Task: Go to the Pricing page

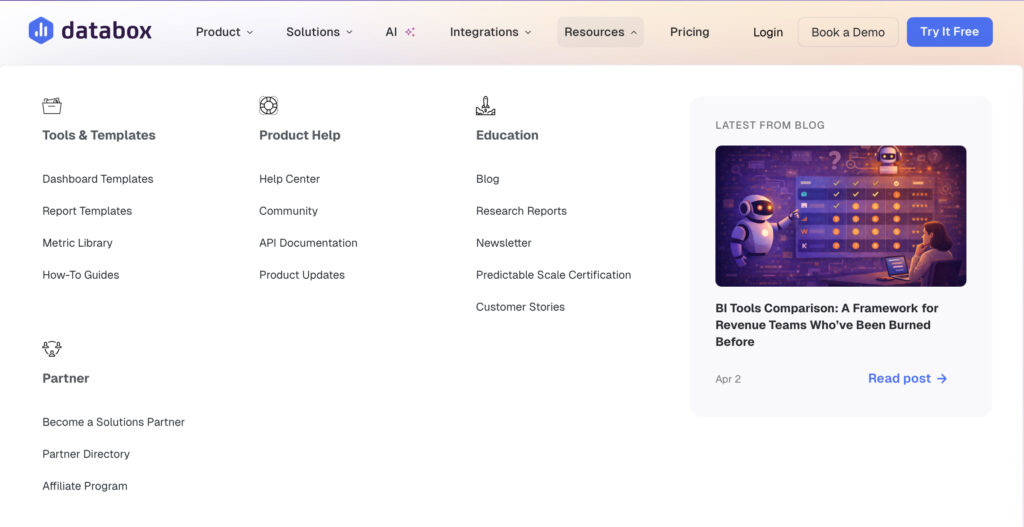Action: click(x=689, y=32)
